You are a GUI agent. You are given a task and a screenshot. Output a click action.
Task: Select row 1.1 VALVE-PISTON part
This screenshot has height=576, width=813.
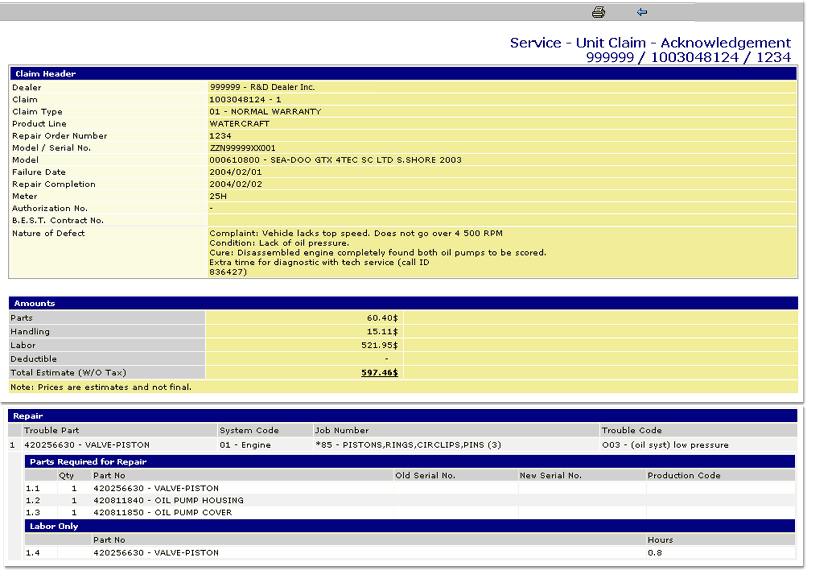(x=156, y=488)
